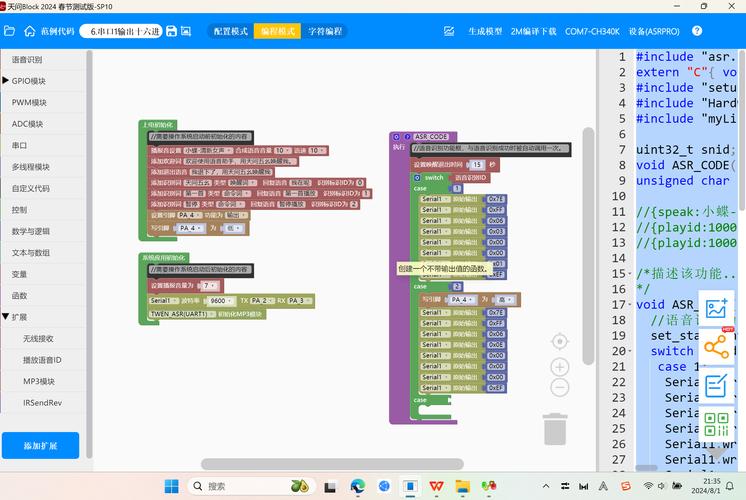
Task: Open file with the folder icon
Action: click(x=9, y=31)
